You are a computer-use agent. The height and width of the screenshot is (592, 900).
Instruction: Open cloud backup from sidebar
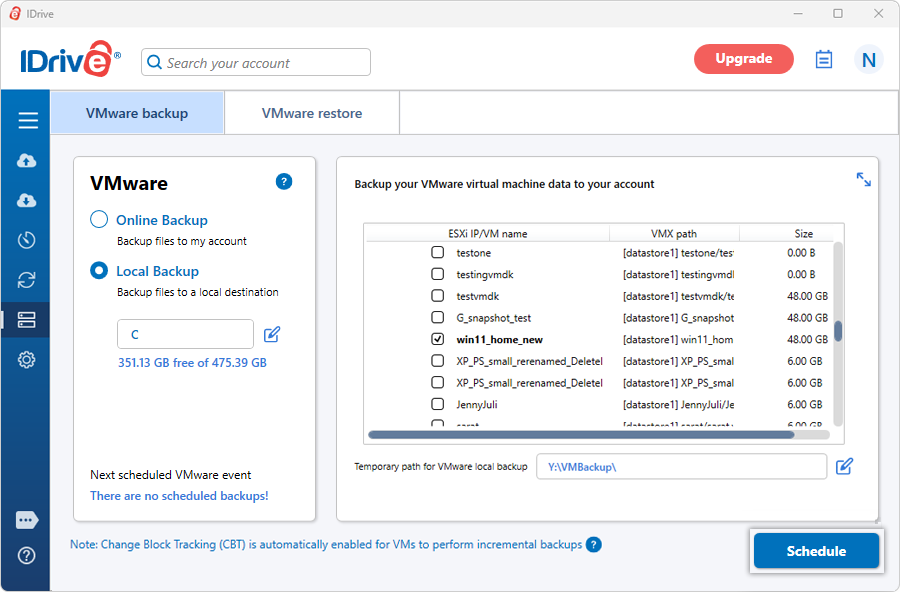pyautogui.click(x=27, y=161)
